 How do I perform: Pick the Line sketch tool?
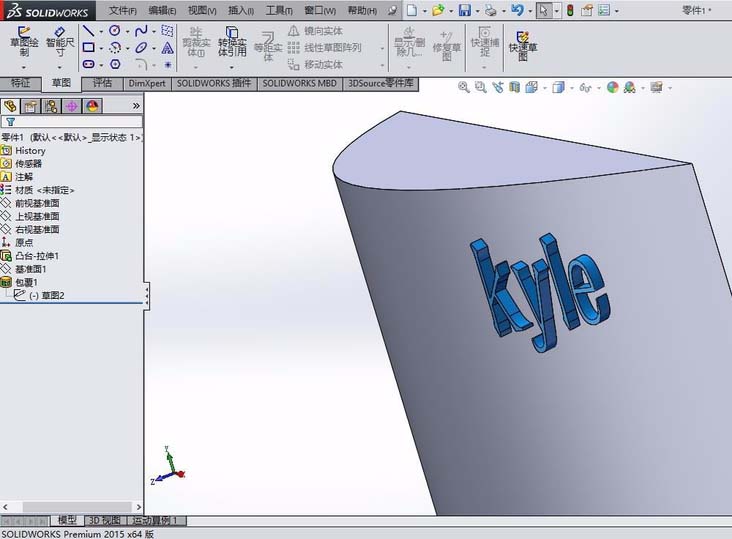coord(88,31)
